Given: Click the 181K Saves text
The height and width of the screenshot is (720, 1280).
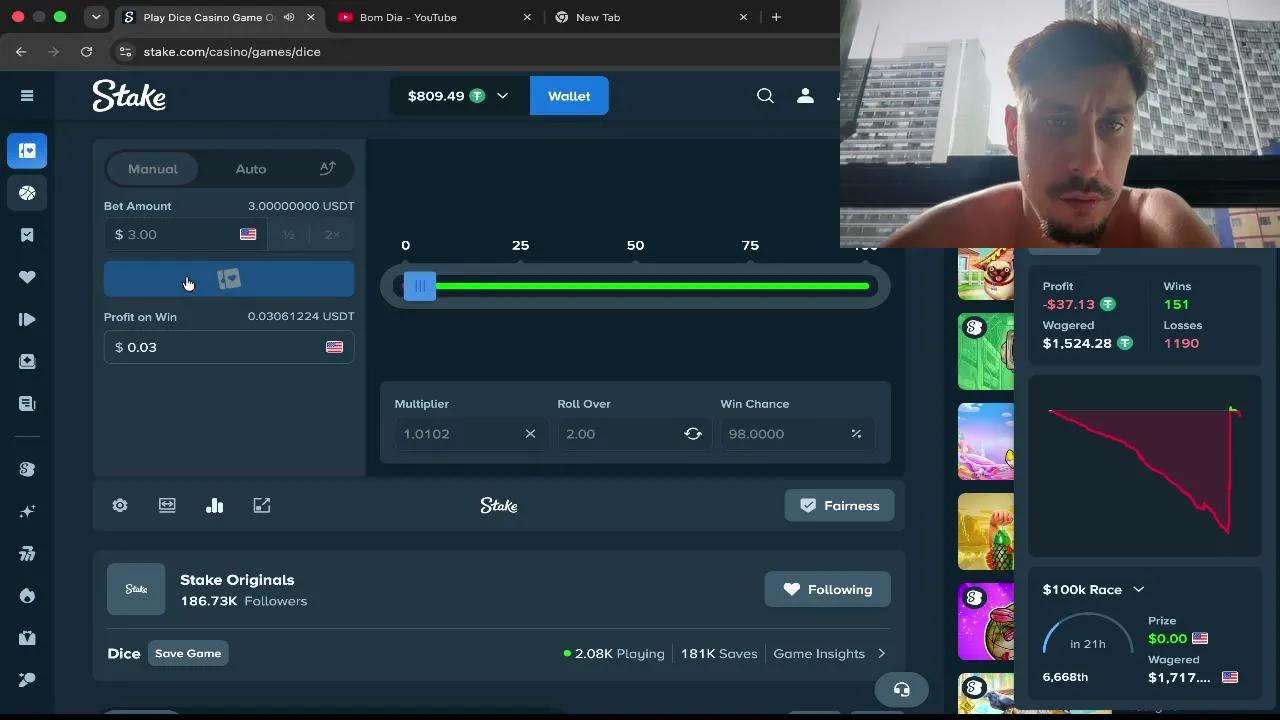Looking at the screenshot, I should click(719, 654).
